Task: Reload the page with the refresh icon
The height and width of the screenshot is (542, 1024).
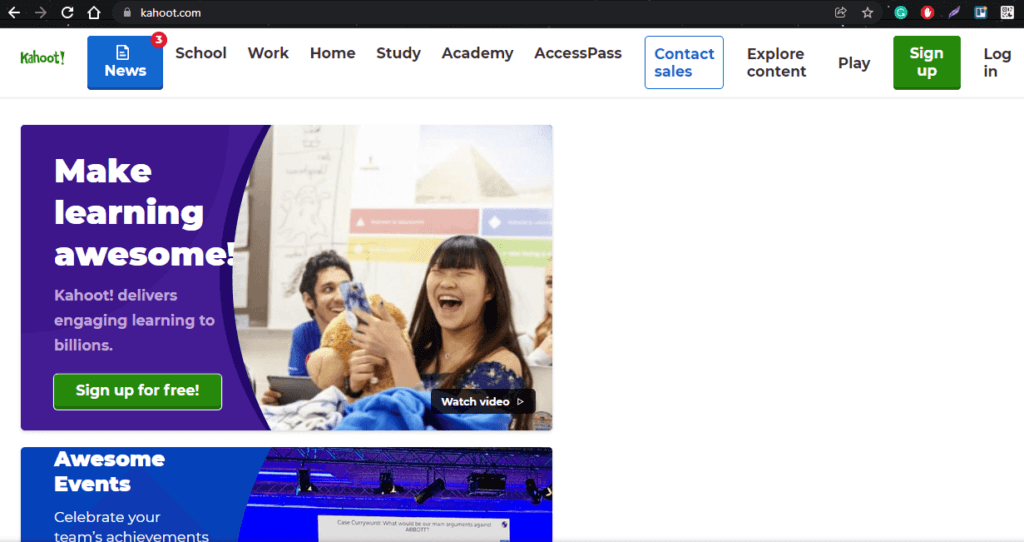Action: pyautogui.click(x=67, y=13)
